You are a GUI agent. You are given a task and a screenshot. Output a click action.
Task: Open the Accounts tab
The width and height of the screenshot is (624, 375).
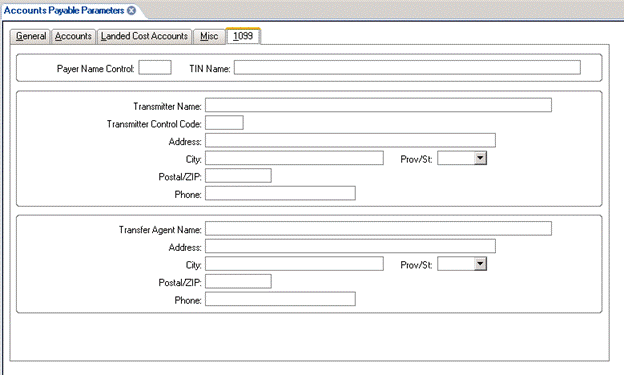(x=73, y=36)
